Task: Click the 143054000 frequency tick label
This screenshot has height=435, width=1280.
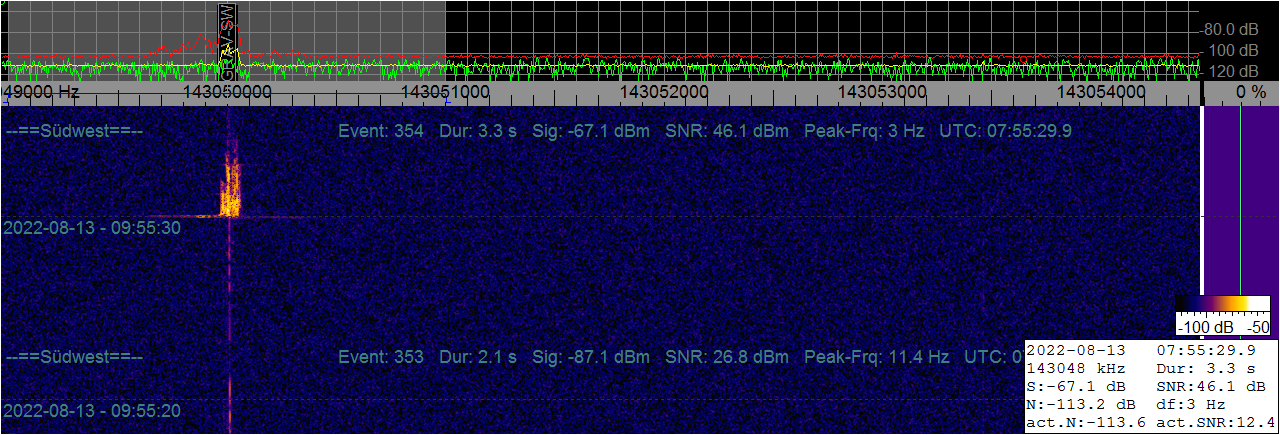Action: click(x=1101, y=92)
